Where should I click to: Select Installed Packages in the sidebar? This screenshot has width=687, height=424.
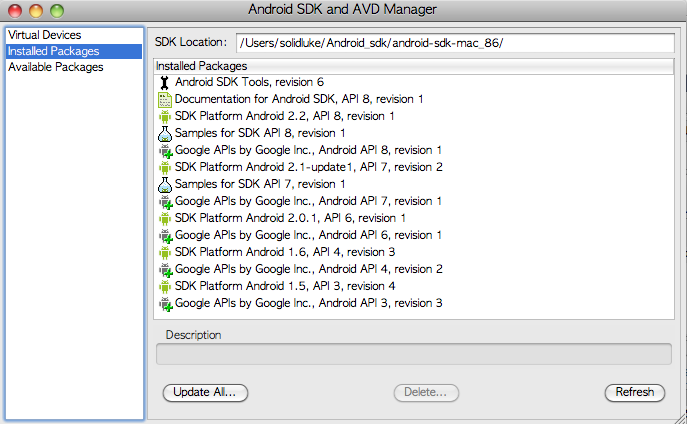(x=74, y=51)
